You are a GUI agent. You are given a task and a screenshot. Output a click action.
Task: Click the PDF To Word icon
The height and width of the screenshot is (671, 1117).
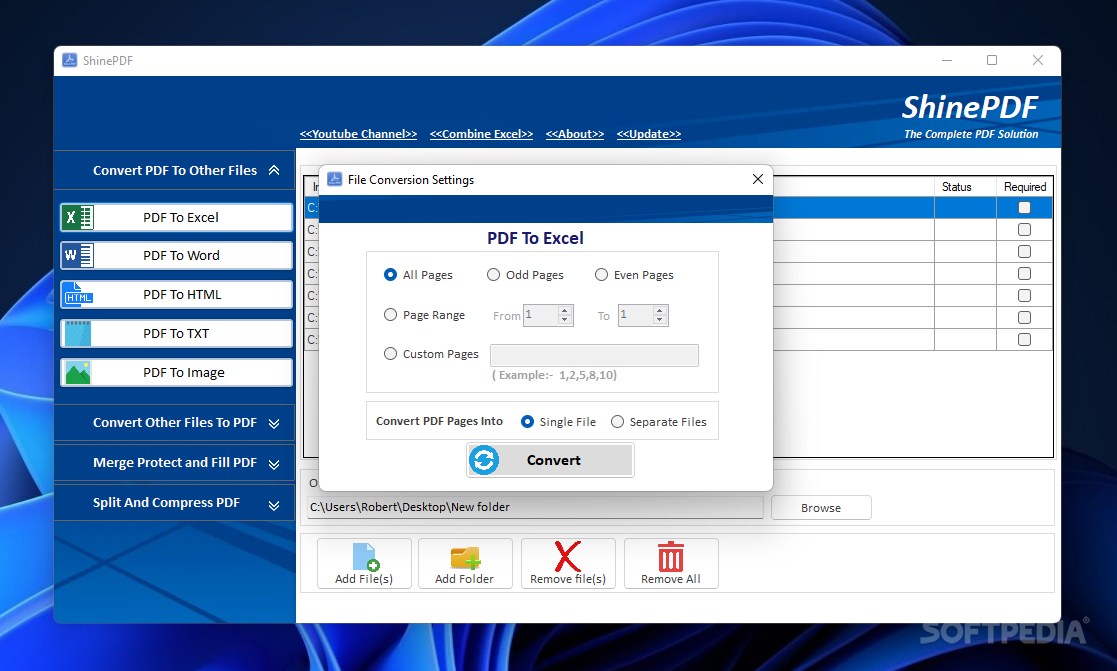coord(78,256)
